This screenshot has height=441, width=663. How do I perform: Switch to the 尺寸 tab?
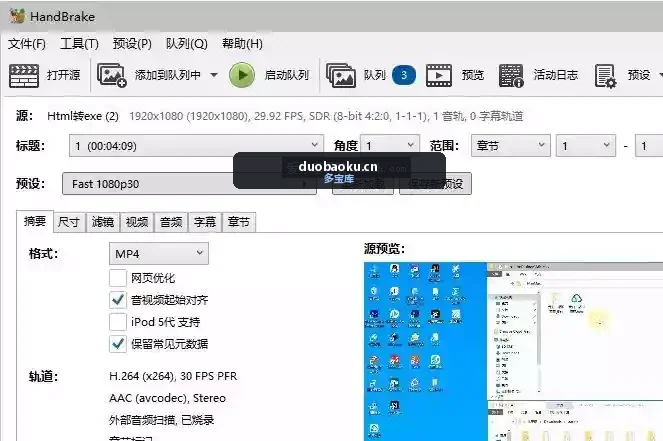coord(69,222)
